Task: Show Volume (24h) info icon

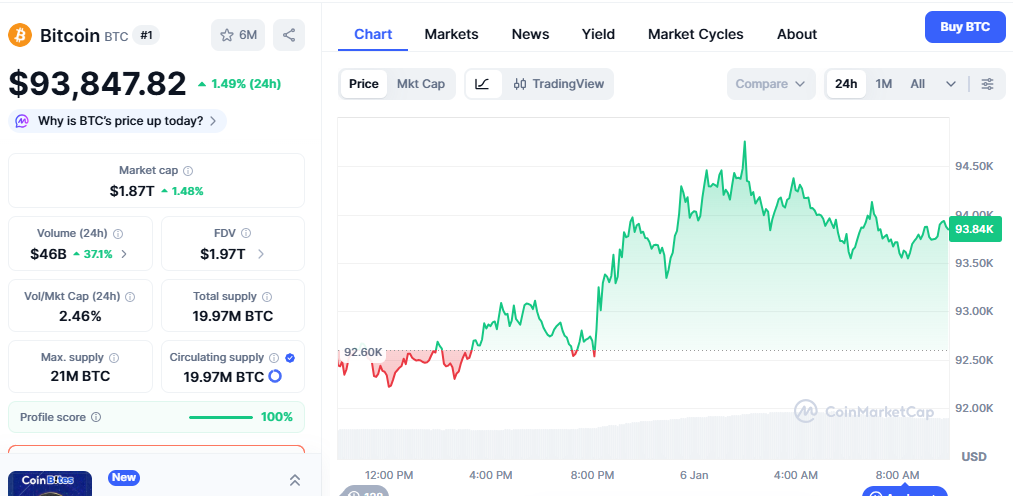Action: [x=118, y=234]
